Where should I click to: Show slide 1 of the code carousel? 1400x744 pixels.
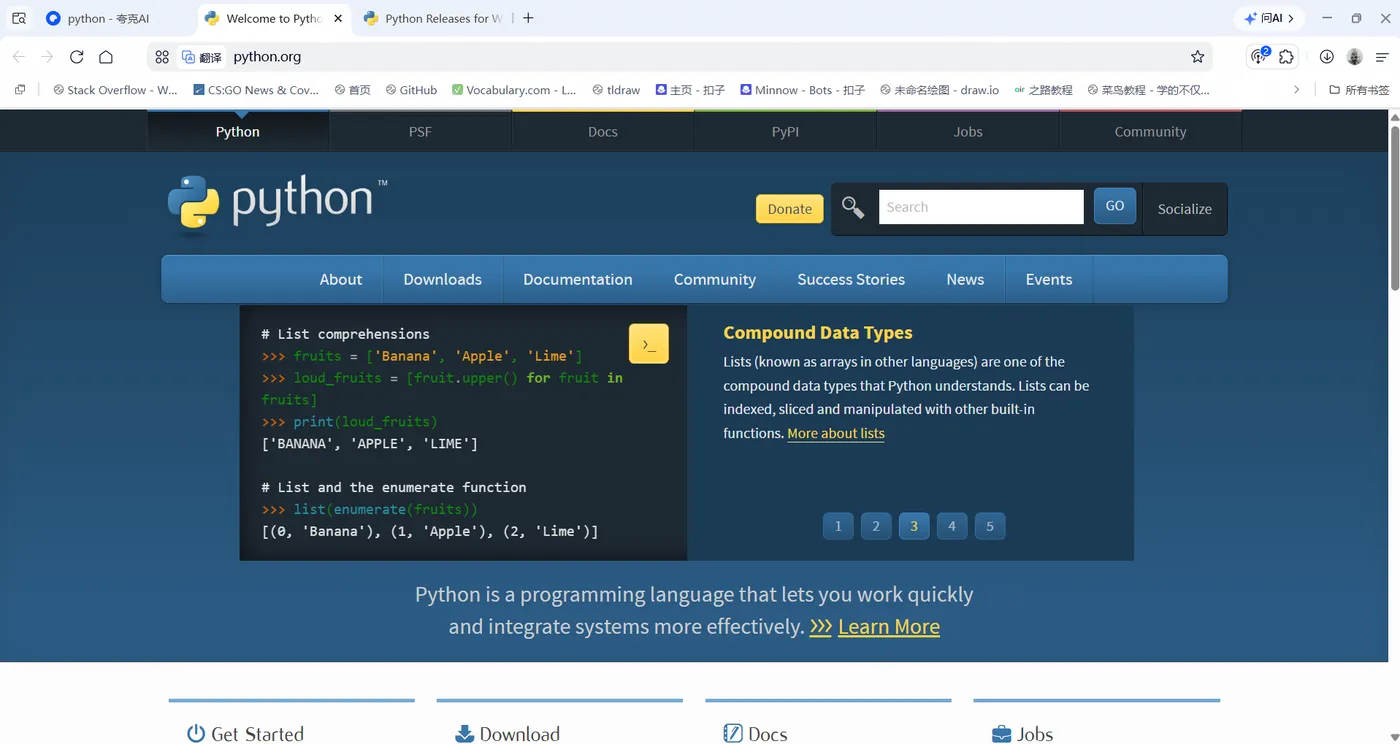tap(838, 526)
